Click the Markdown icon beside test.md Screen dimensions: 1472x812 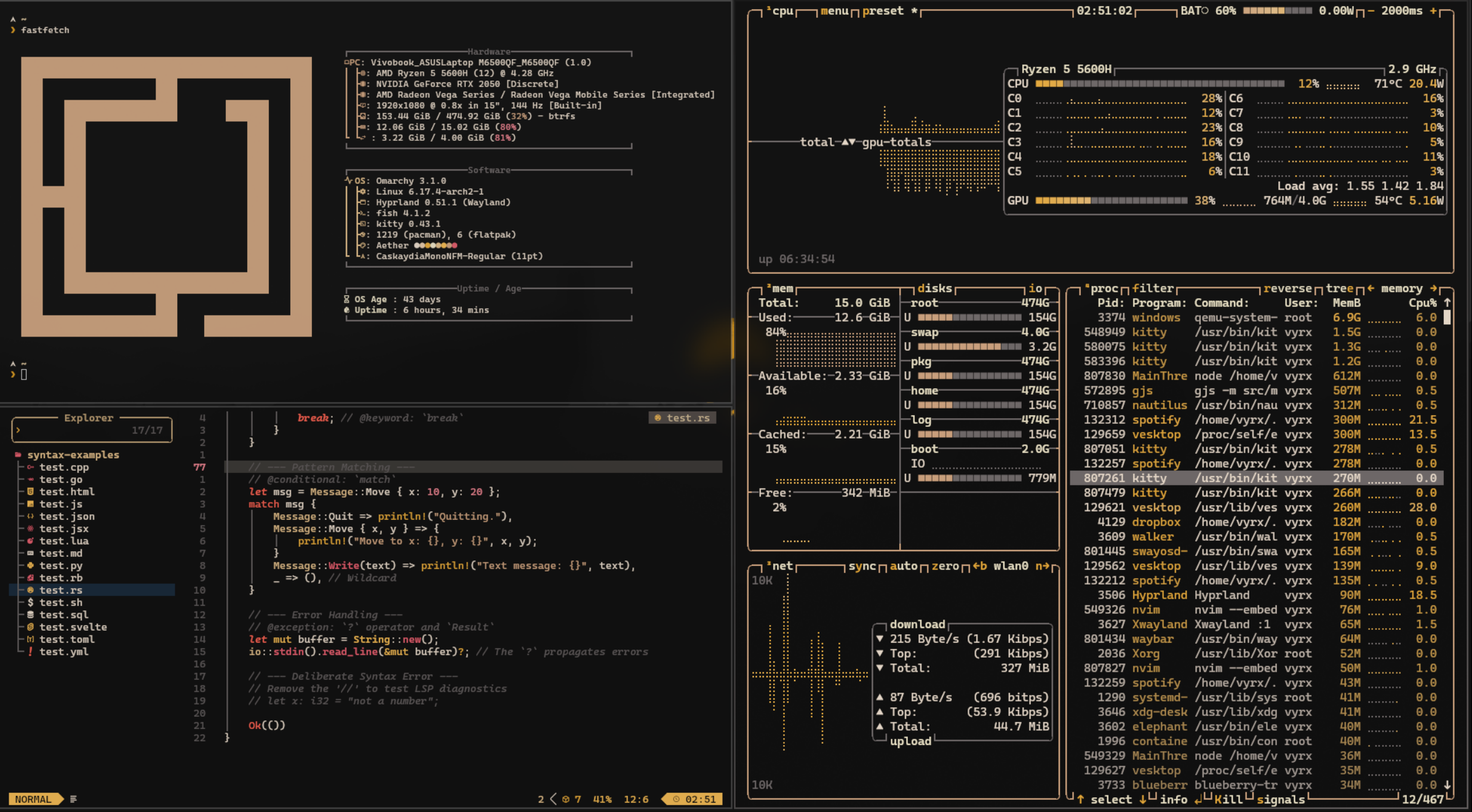coord(31,553)
